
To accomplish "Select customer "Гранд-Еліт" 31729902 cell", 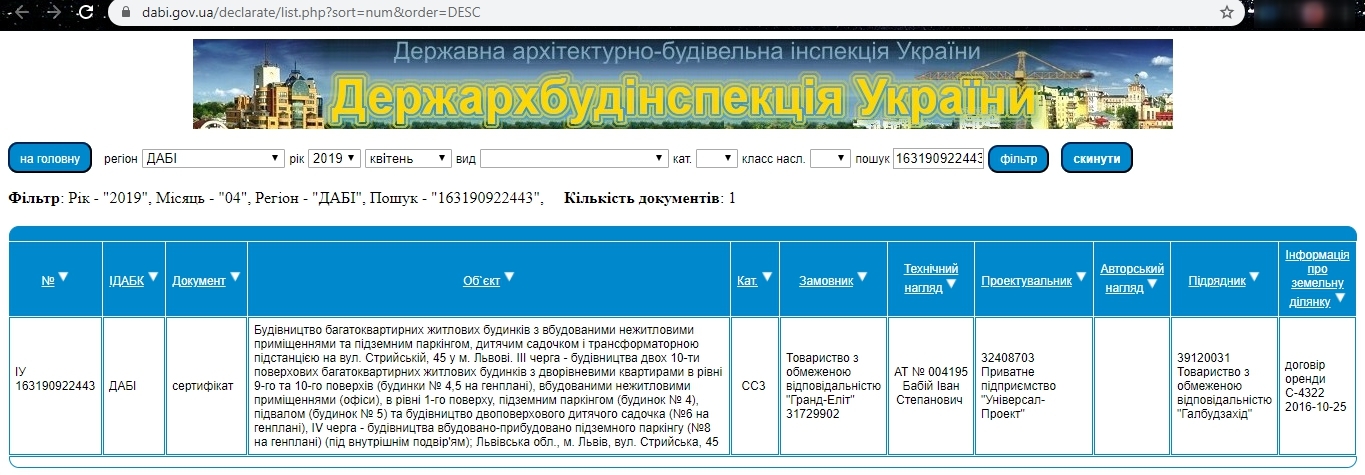I will tap(831, 387).
